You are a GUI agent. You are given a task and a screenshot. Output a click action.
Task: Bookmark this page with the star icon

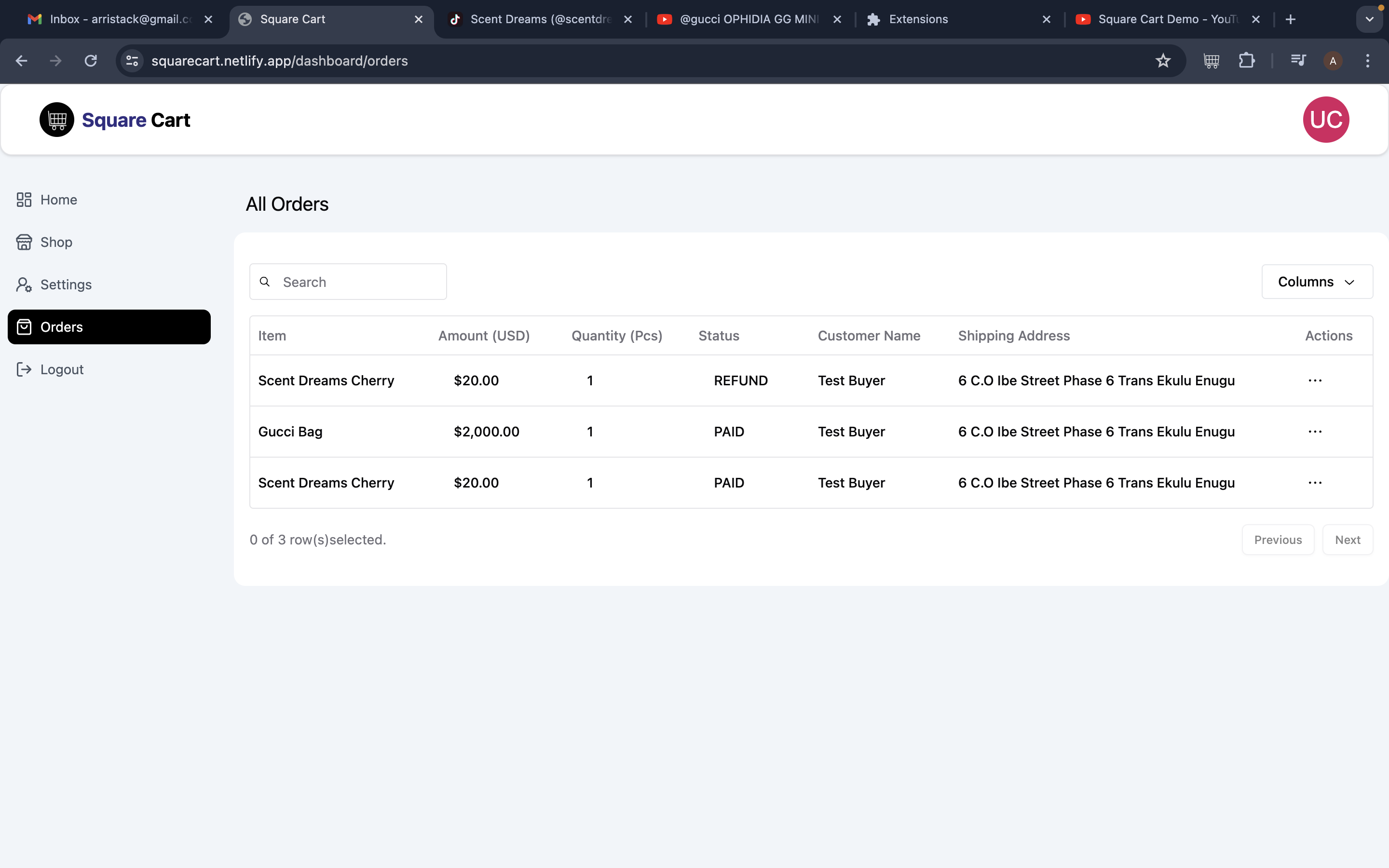[1163, 61]
